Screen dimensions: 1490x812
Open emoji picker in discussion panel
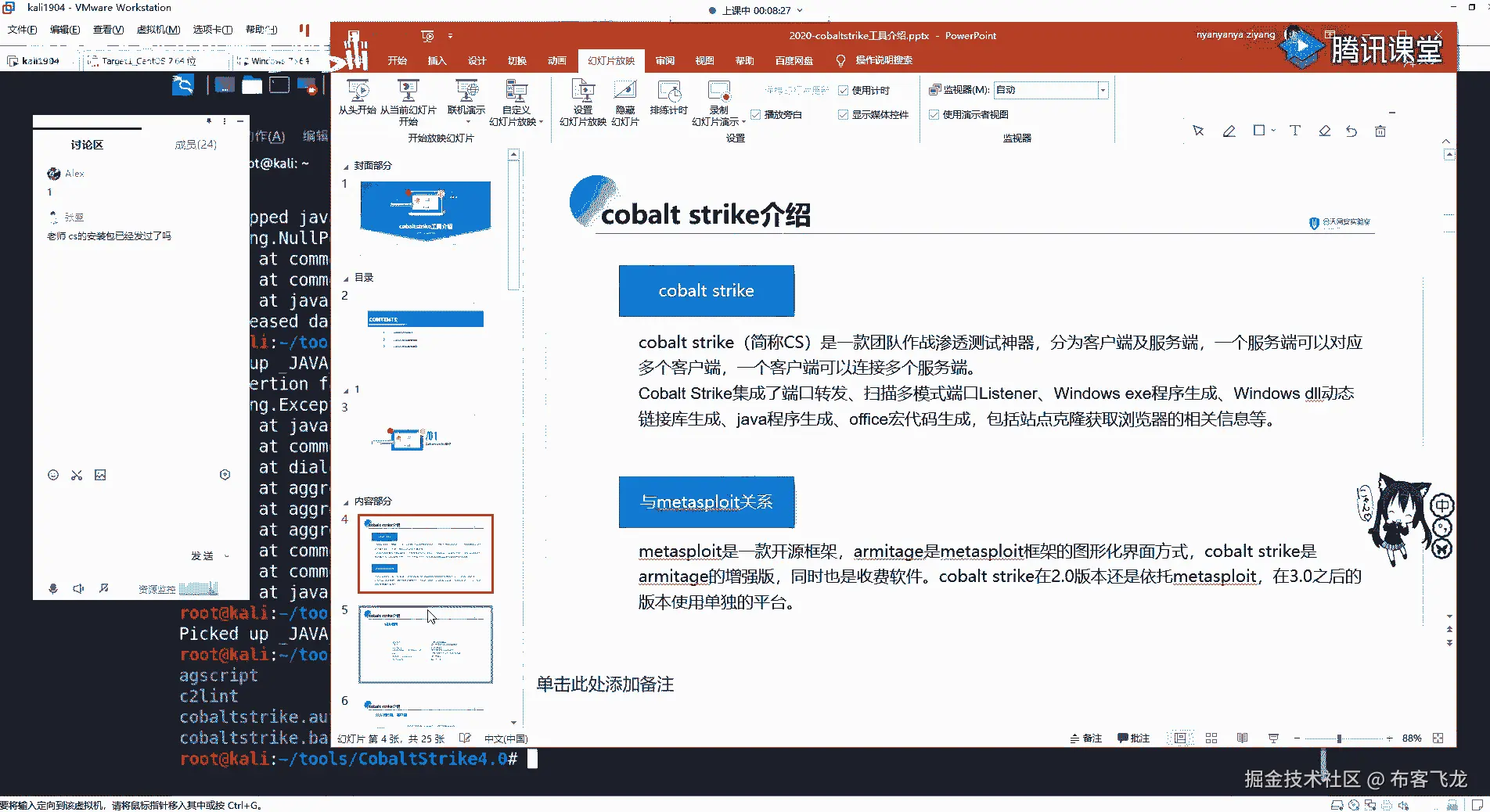point(53,475)
